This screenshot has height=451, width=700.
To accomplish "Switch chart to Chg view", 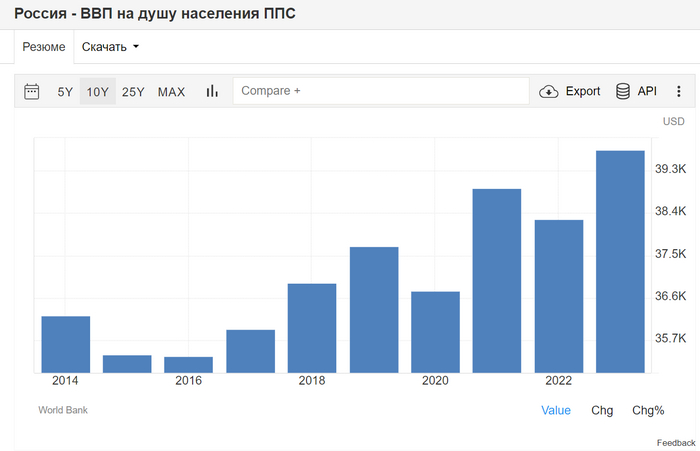I will tap(602, 410).
